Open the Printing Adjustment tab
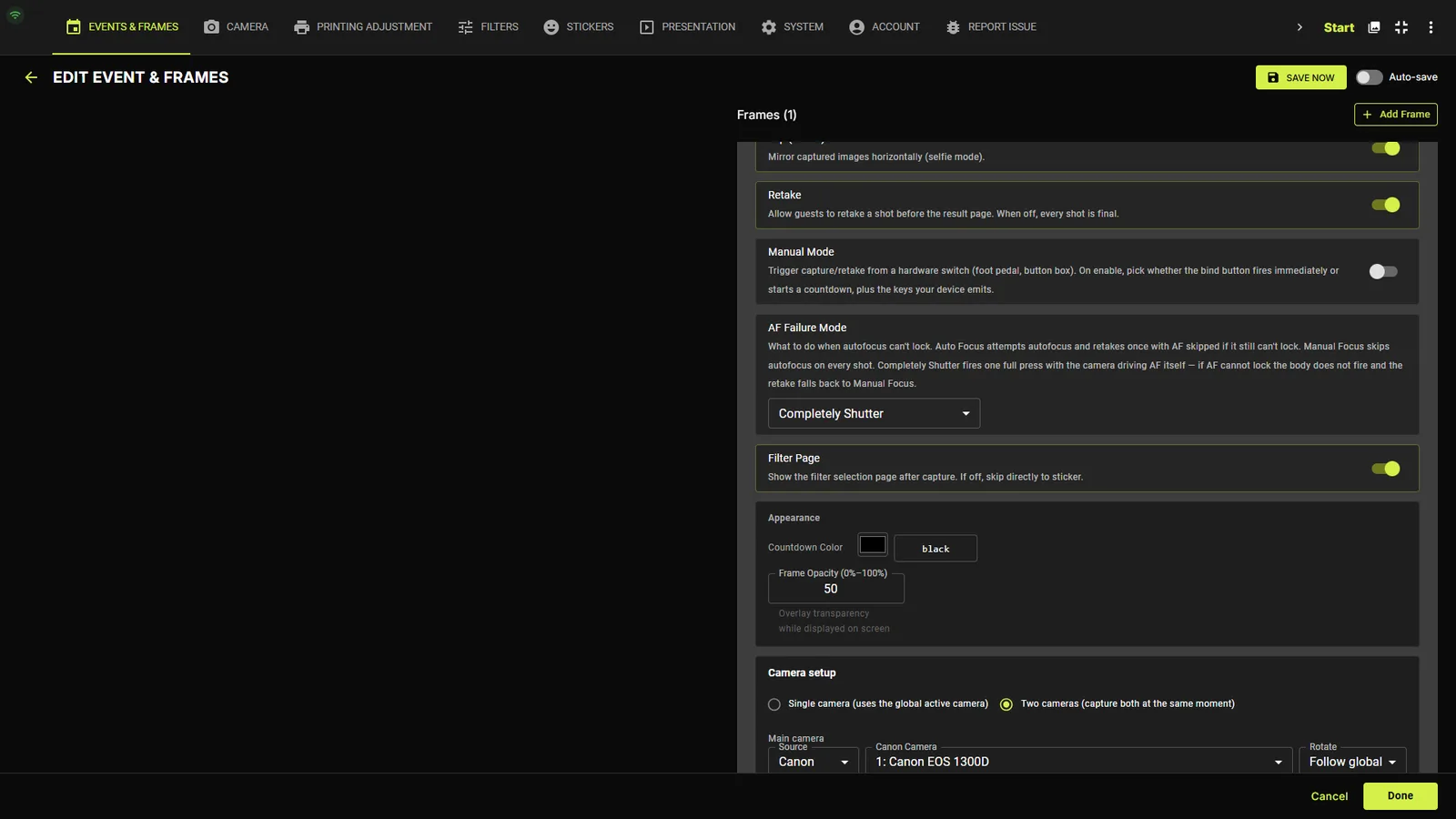 (x=363, y=27)
